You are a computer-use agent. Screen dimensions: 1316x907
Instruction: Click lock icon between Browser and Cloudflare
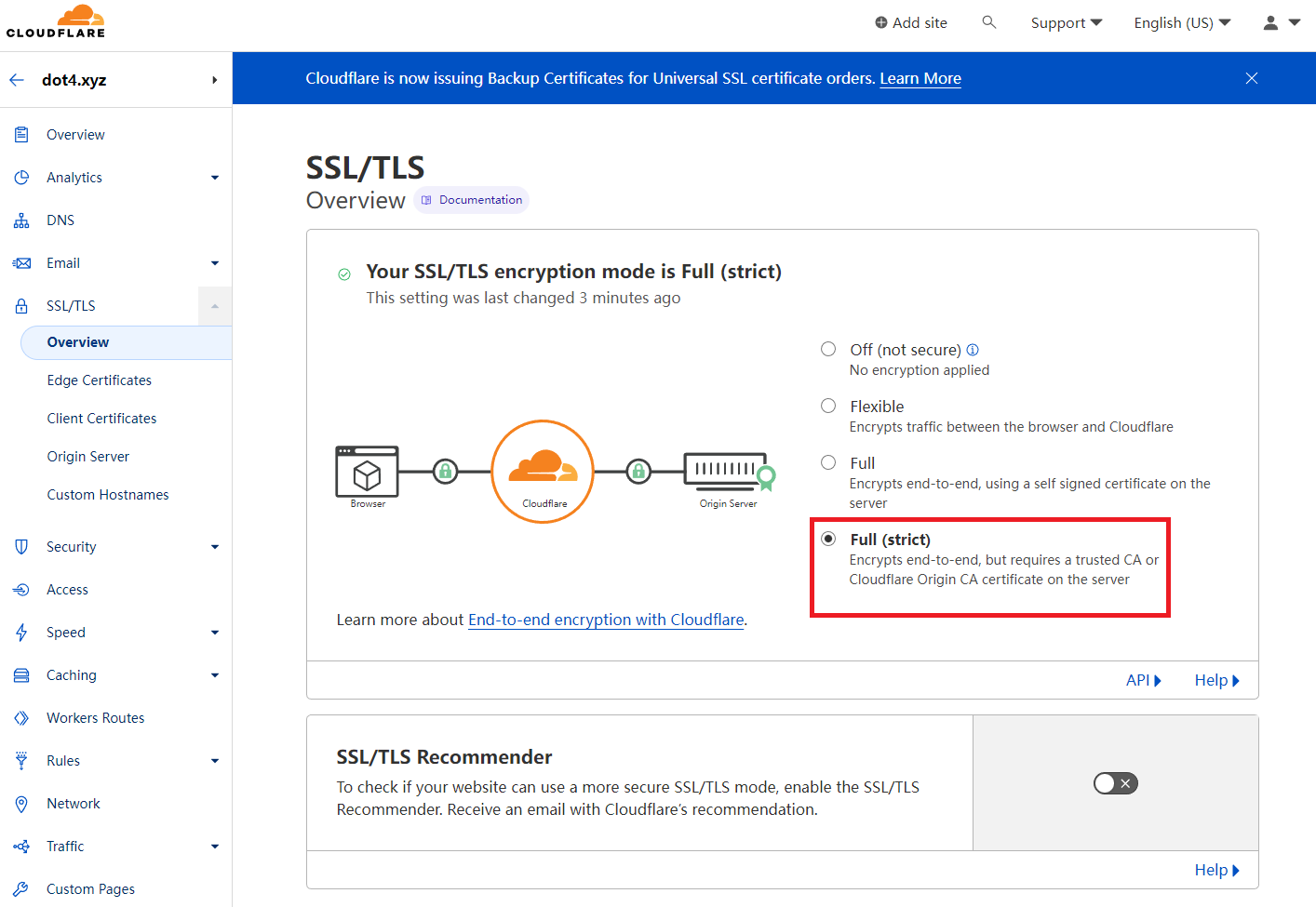[446, 471]
